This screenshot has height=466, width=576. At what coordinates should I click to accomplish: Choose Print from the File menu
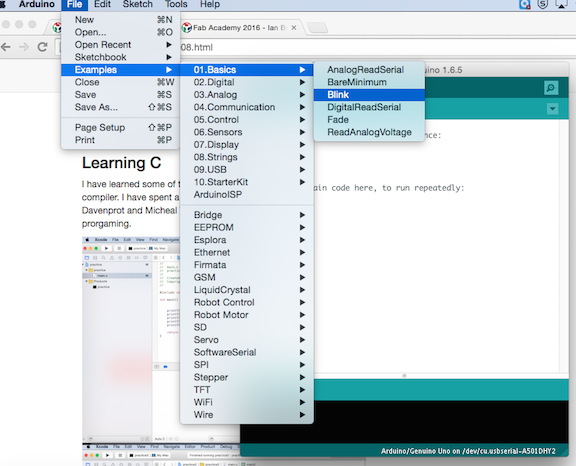point(120,140)
